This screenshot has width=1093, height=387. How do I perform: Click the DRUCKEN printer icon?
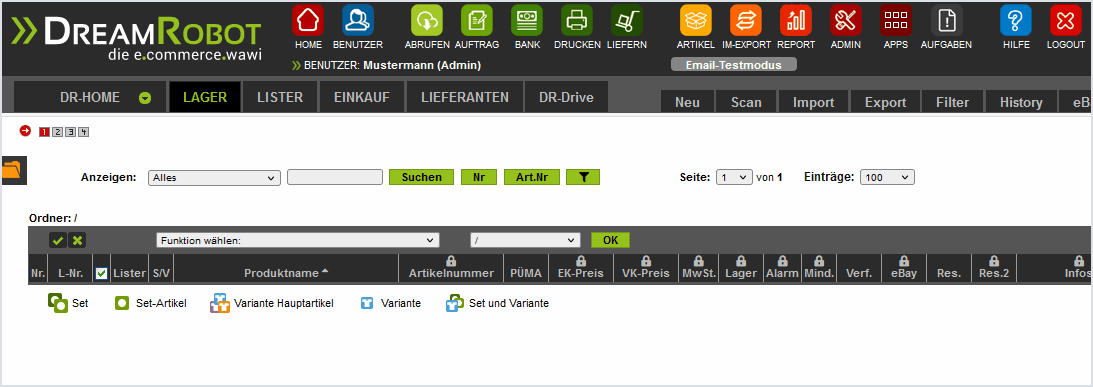pyautogui.click(x=577, y=21)
